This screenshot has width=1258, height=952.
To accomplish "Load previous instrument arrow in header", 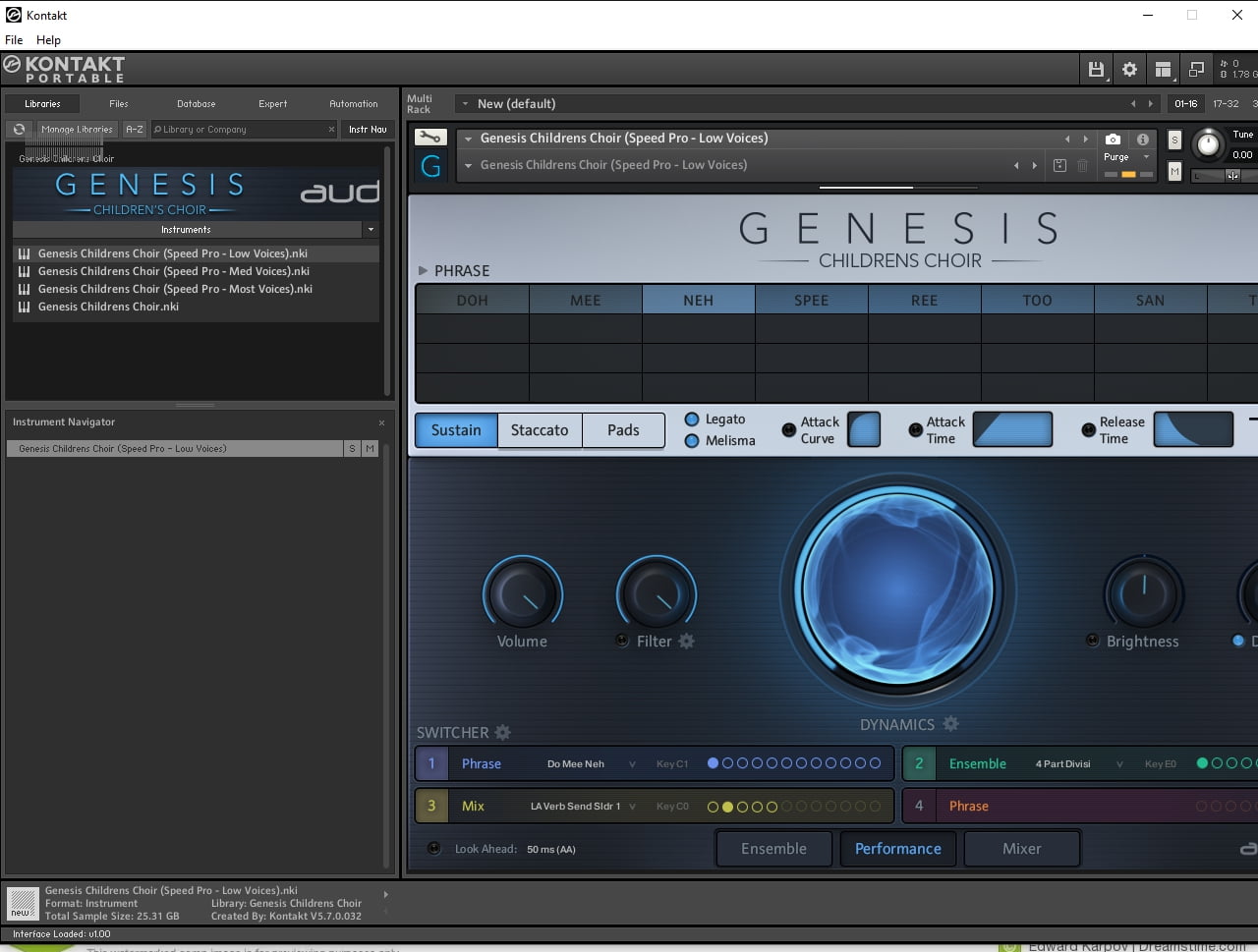I will 1067,139.
